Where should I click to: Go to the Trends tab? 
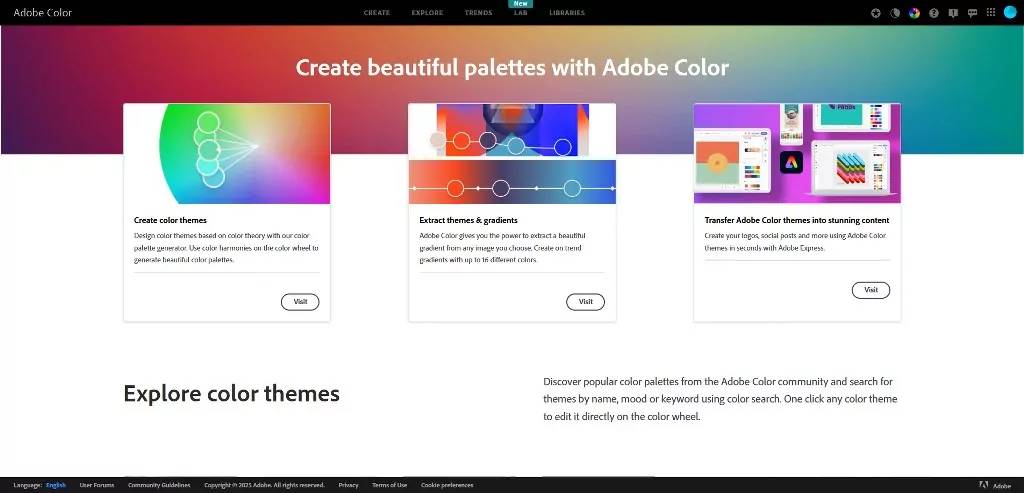pyautogui.click(x=479, y=13)
